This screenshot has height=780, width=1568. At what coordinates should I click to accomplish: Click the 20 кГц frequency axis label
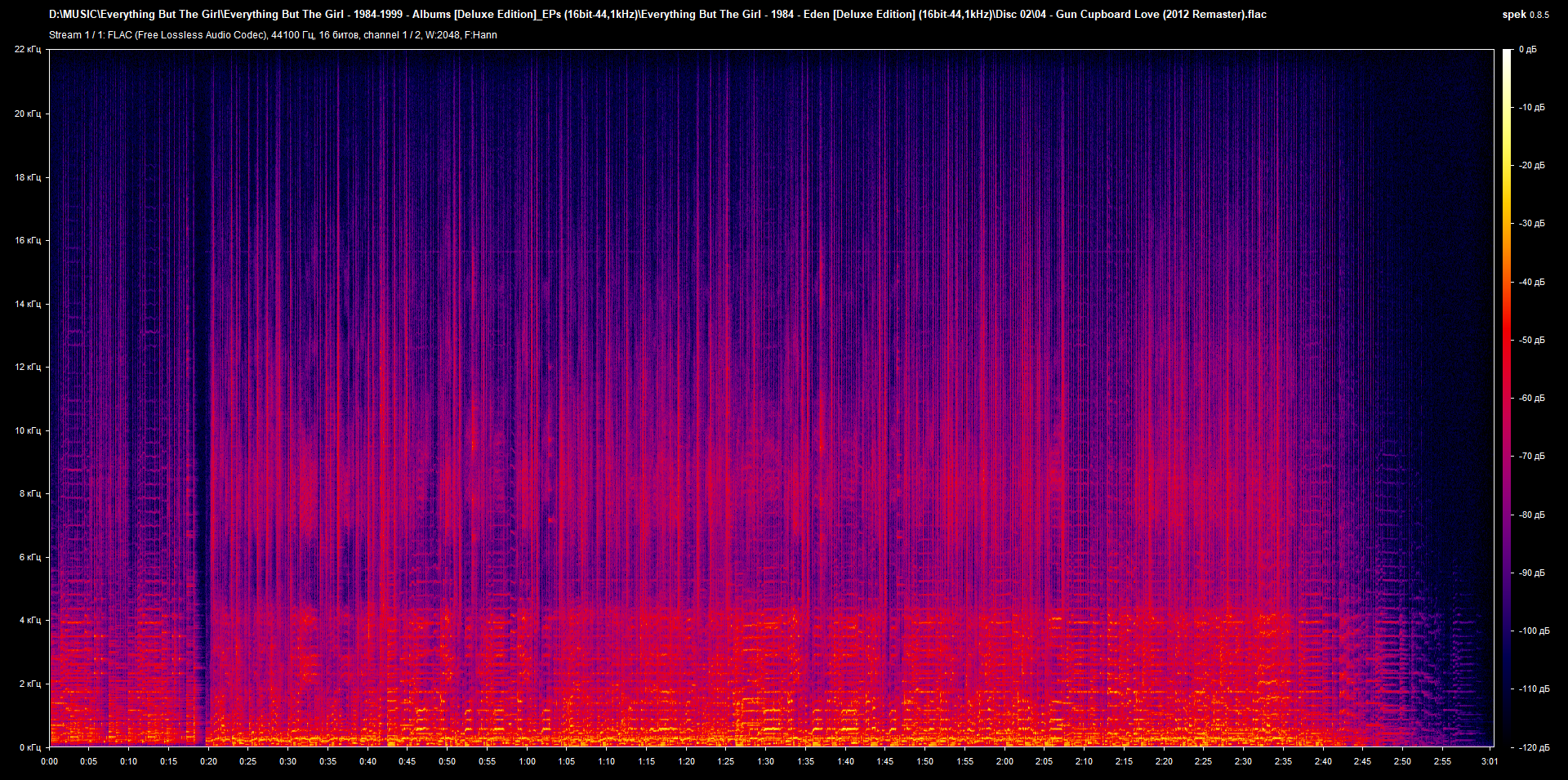(28, 114)
